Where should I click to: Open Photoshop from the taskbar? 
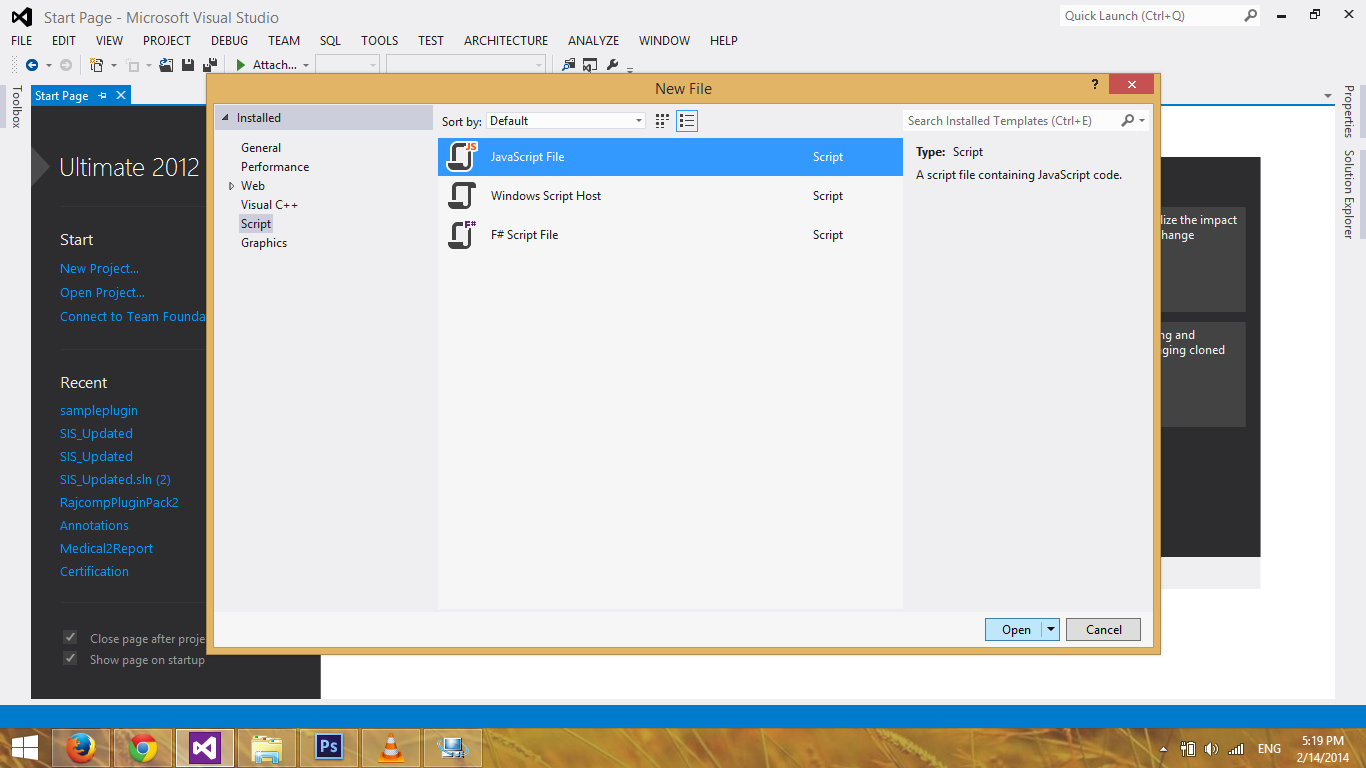click(329, 748)
